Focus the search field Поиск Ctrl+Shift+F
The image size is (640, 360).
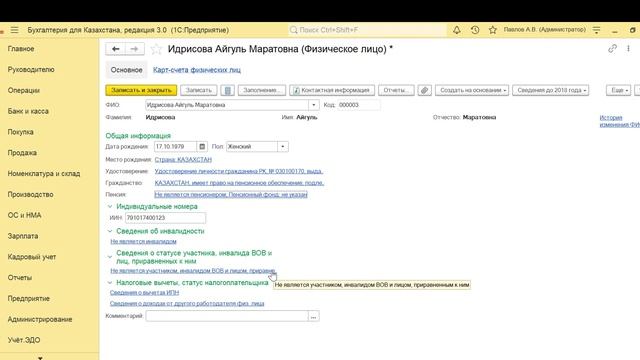coord(367,30)
